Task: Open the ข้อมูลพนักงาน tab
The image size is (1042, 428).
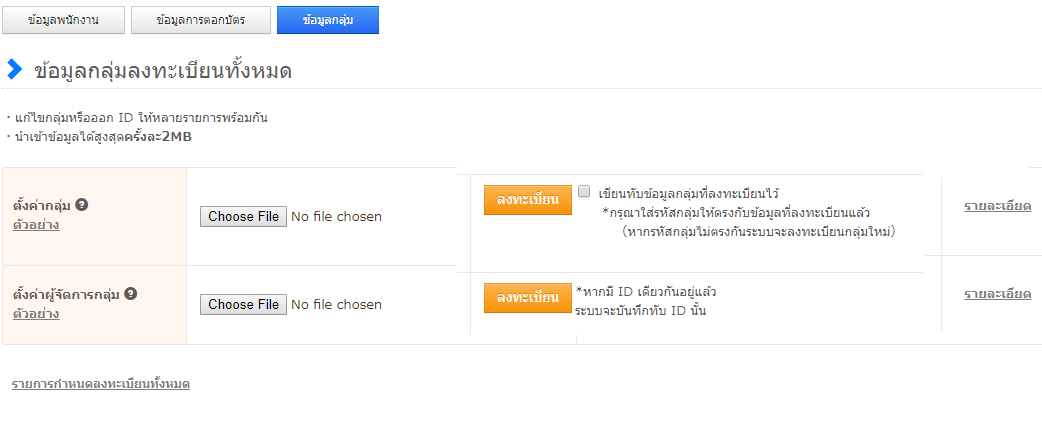Action: coord(64,19)
